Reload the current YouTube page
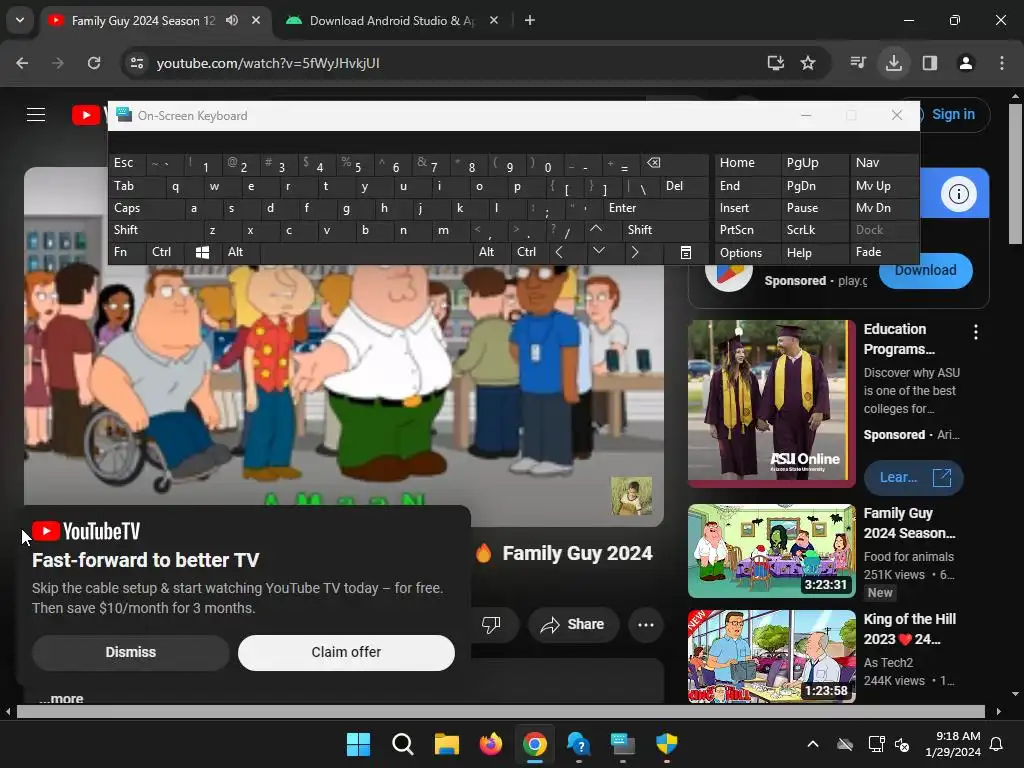This screenshot has width=1024, height=768. [x=94, y=63]
